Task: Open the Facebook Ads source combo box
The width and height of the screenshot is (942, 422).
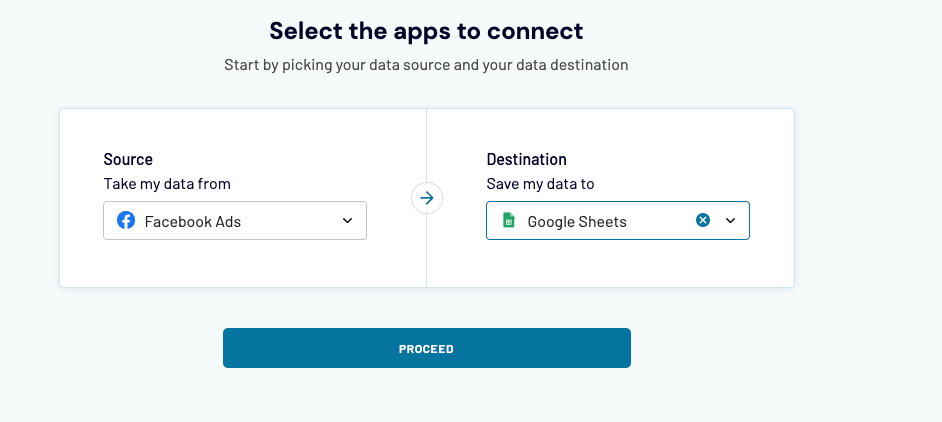Action: coord(235,221)
